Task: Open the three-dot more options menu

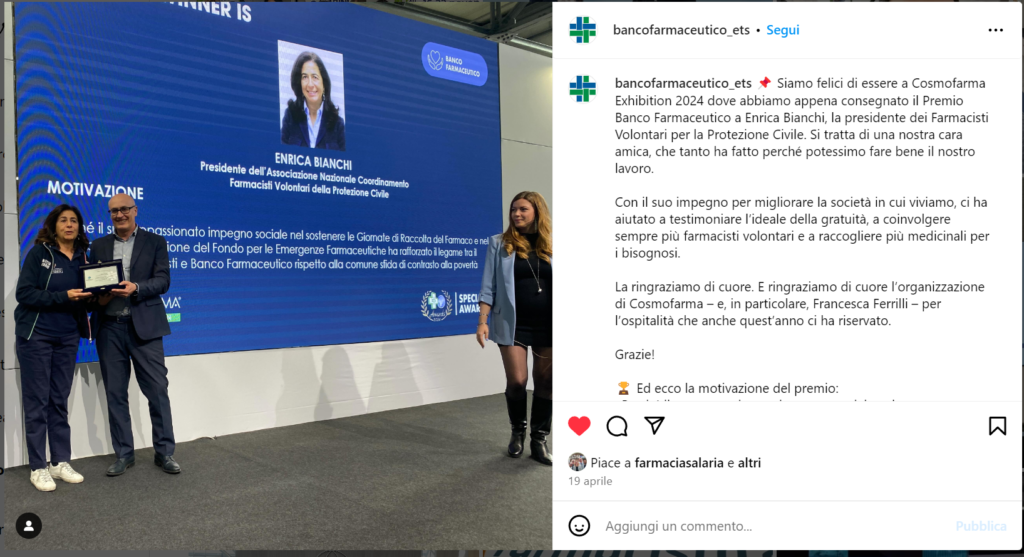Action: [x=995, y=30]
